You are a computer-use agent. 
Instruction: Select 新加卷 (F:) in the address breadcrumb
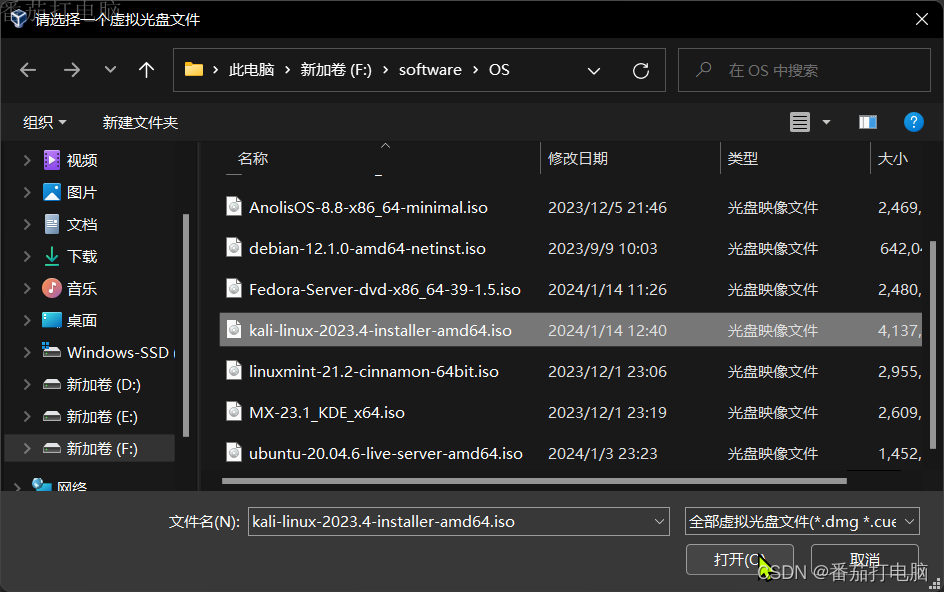pyautogui.click(x=336, y=70)
